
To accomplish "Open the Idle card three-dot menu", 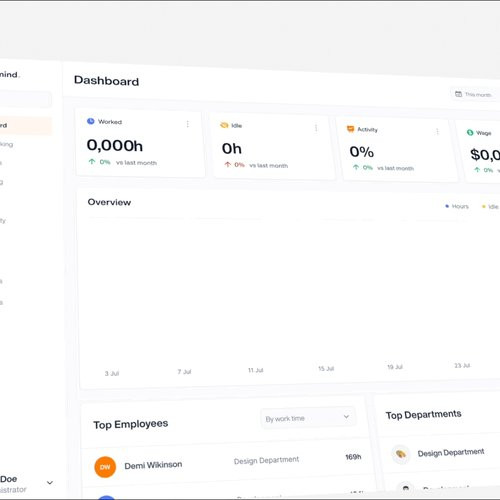I will click(316, 128).
